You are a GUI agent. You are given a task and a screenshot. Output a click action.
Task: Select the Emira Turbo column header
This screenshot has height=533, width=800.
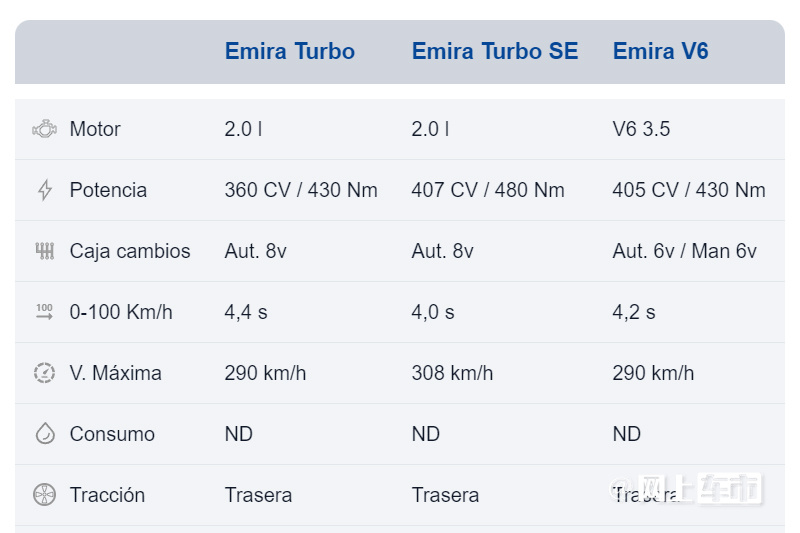(290, 51)
